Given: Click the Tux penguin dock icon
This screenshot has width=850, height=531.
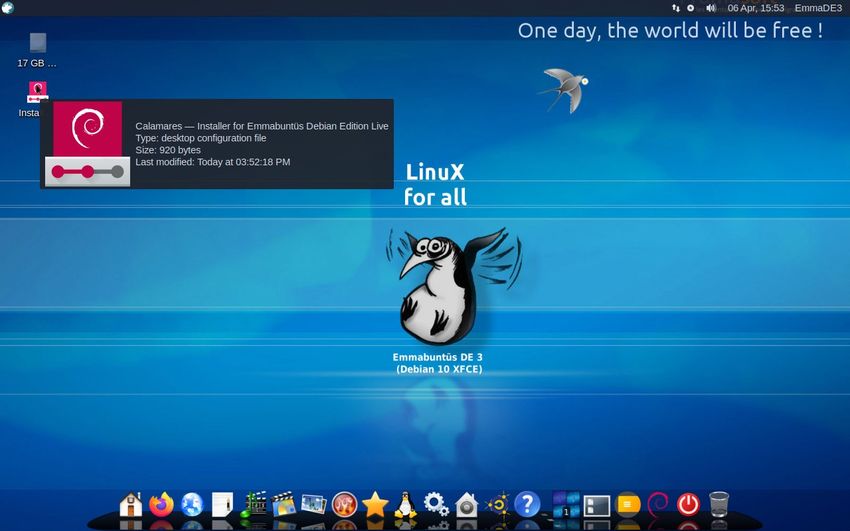Looking at the screenshot, I should tap(405, 504).
